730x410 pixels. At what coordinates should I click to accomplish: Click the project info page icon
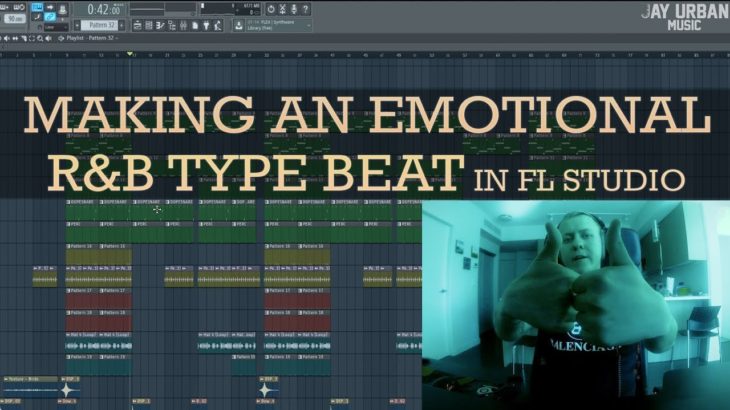pyautogui.click(x=195, y=26)
